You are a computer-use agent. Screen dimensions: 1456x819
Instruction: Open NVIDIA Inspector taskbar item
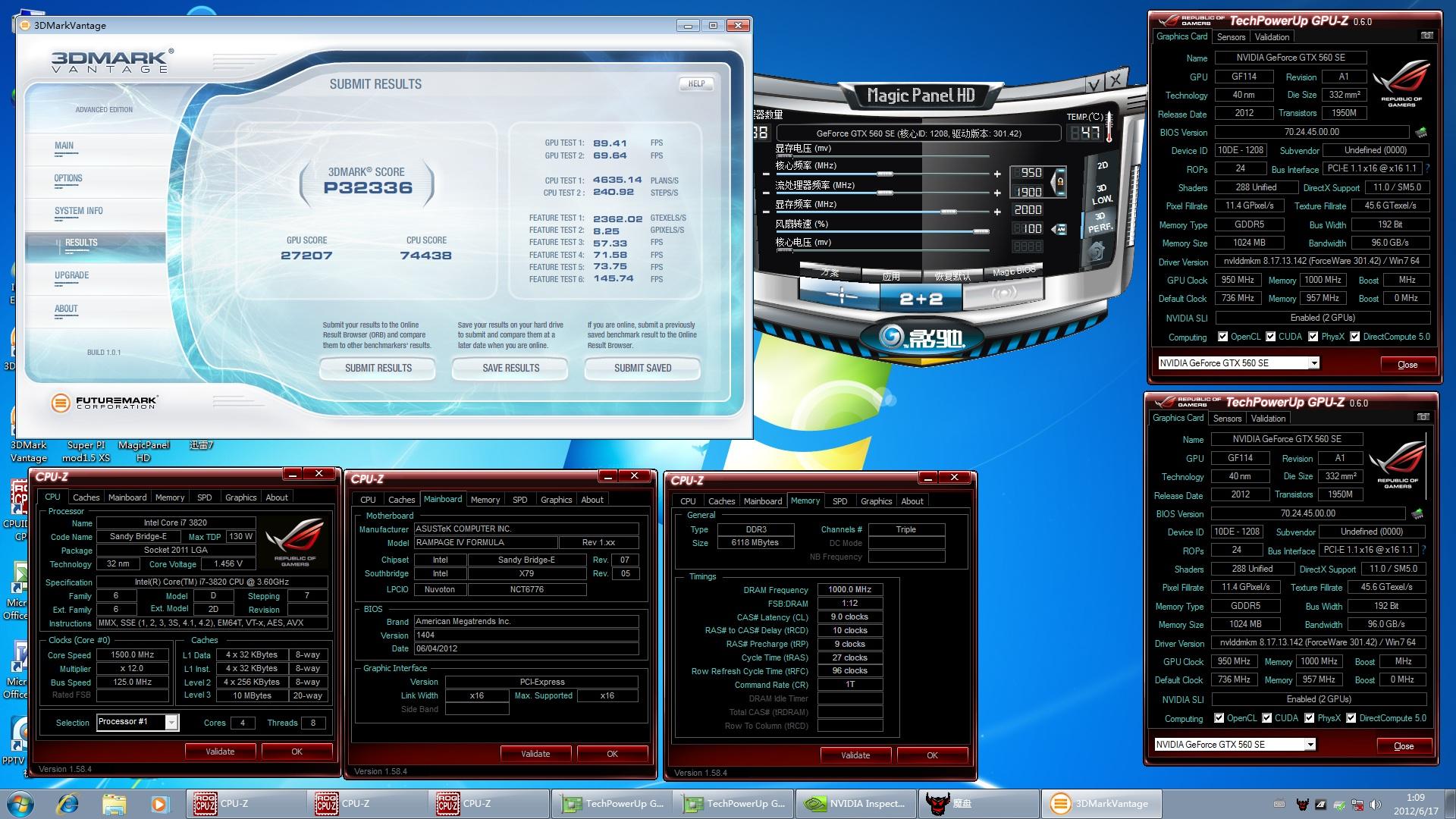click(x=857, y=803)
